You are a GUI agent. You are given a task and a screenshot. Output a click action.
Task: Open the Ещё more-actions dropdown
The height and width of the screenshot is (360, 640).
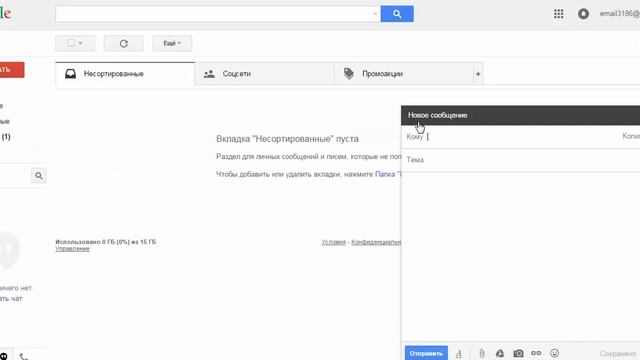point(172,43)
